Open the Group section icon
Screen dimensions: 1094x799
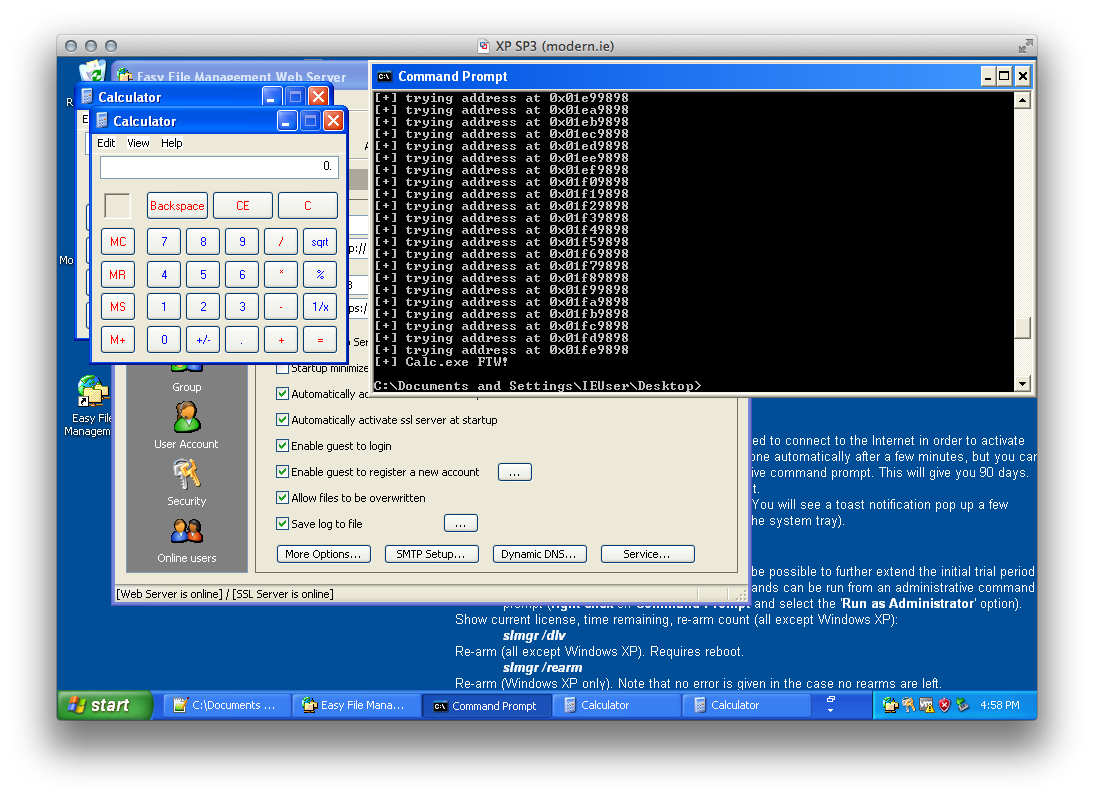tap(186, 368)
